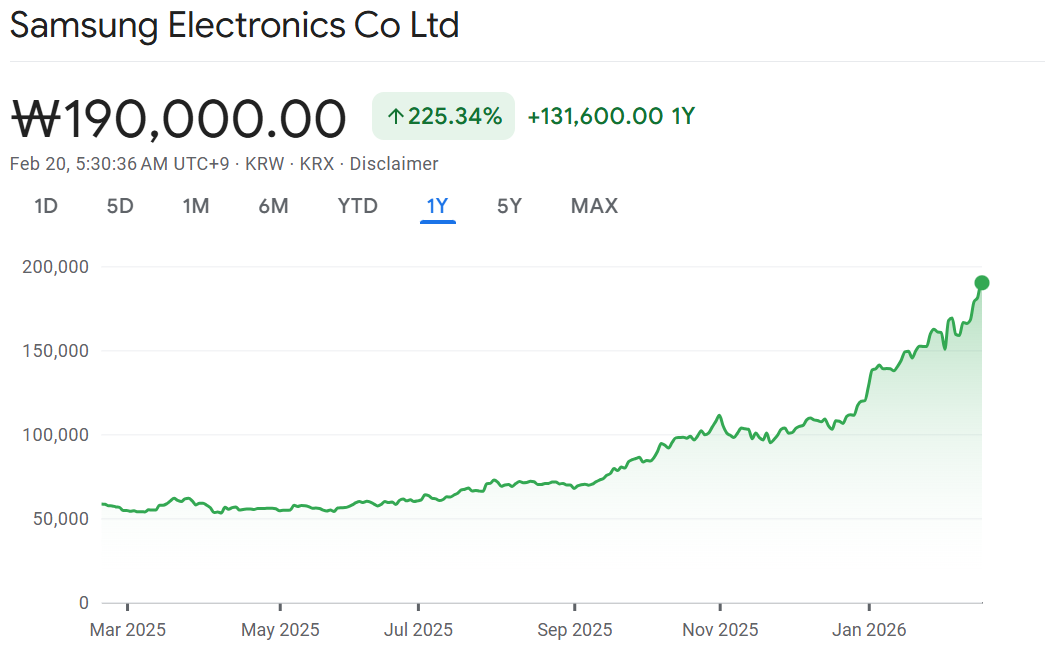Click the Sep 2025 axis label
The image size is (1045, 657).
(x=575, y=630)
